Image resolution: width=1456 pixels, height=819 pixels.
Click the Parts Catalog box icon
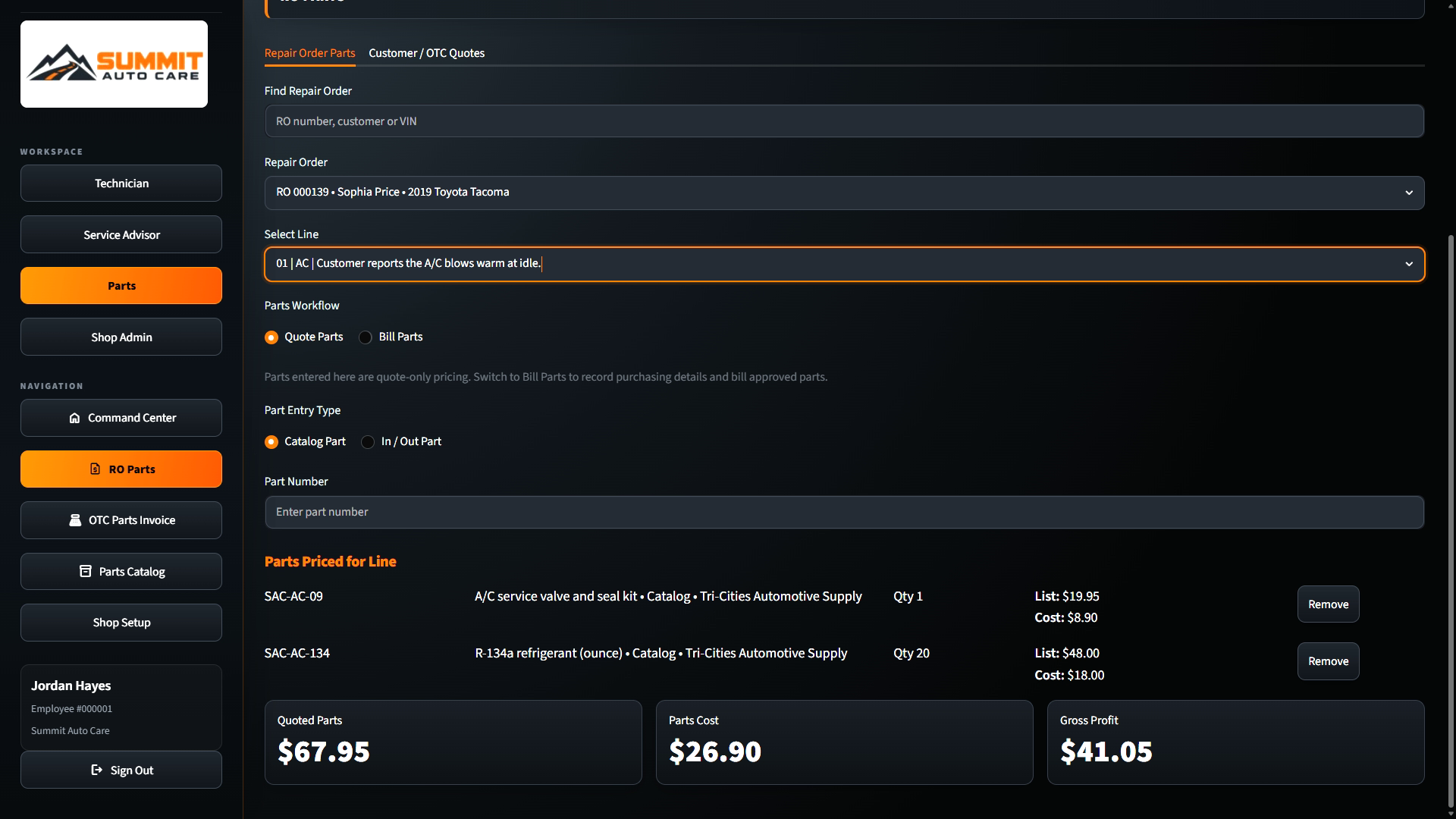point(86,571)
